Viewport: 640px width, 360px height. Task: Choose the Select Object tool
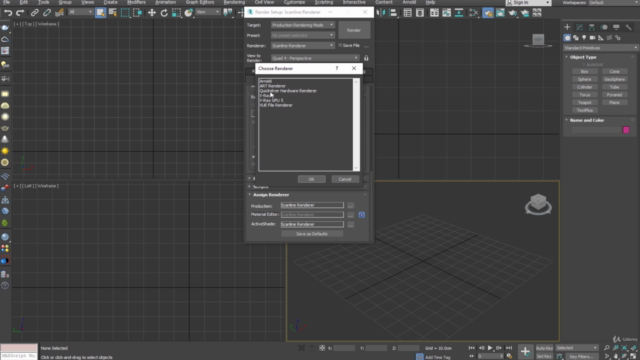pos(100,13)
